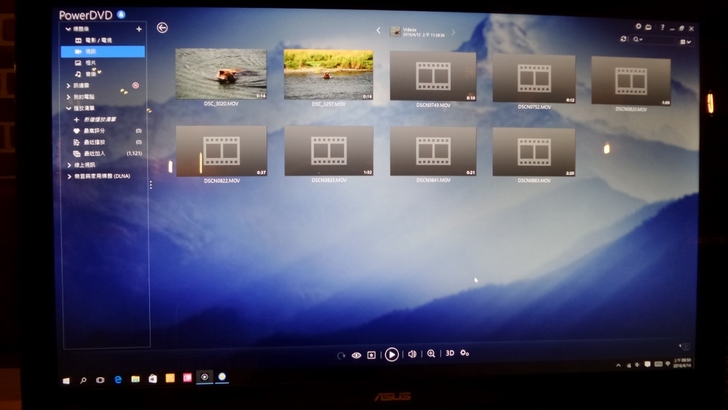Go back with the circled arrow button

[162, 28]
